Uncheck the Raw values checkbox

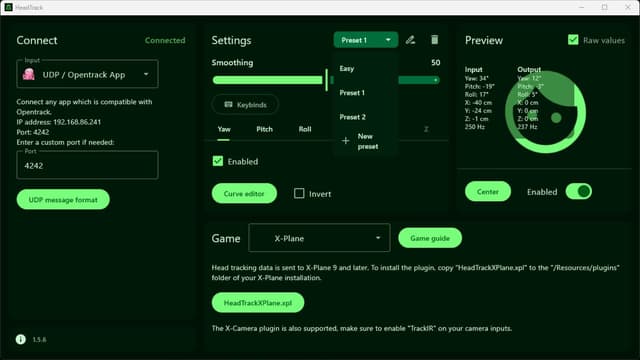point(573,40)
